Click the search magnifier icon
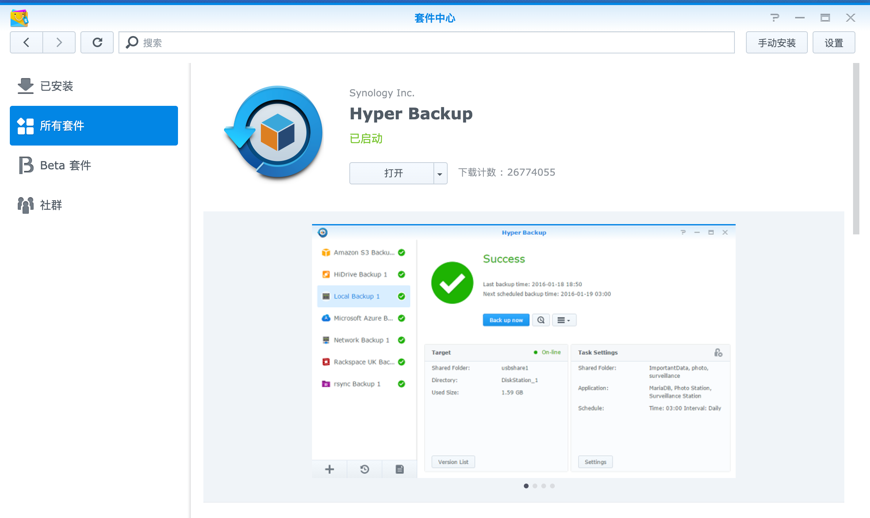 pos(132,43)
